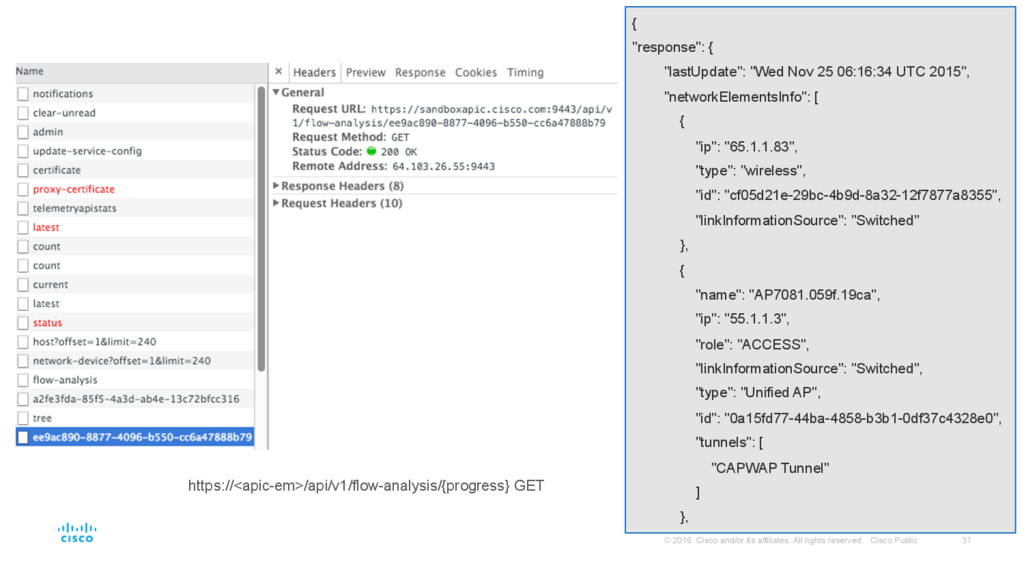1024x576 pixels.
Task: Select the update-service-config request
Action: 135,151
